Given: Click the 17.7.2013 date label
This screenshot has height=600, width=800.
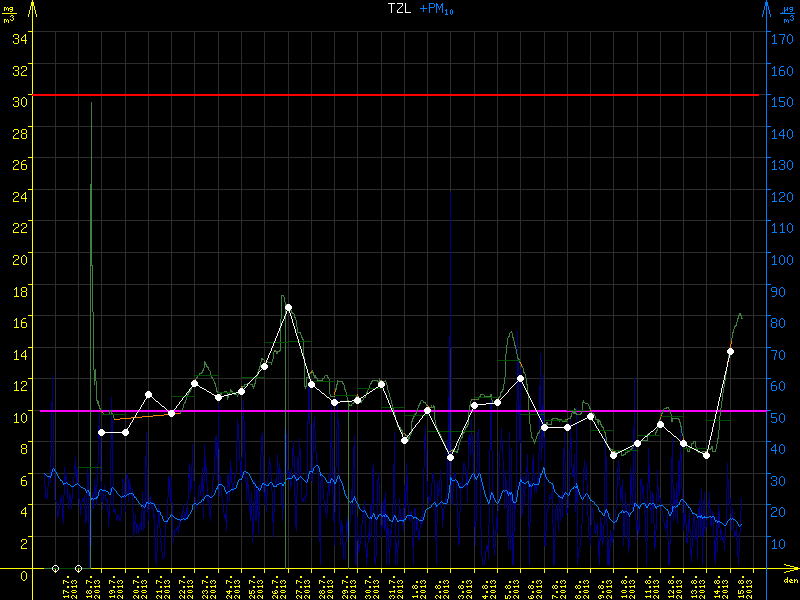Looking at the screenshot, I should (x=66, y=586).
